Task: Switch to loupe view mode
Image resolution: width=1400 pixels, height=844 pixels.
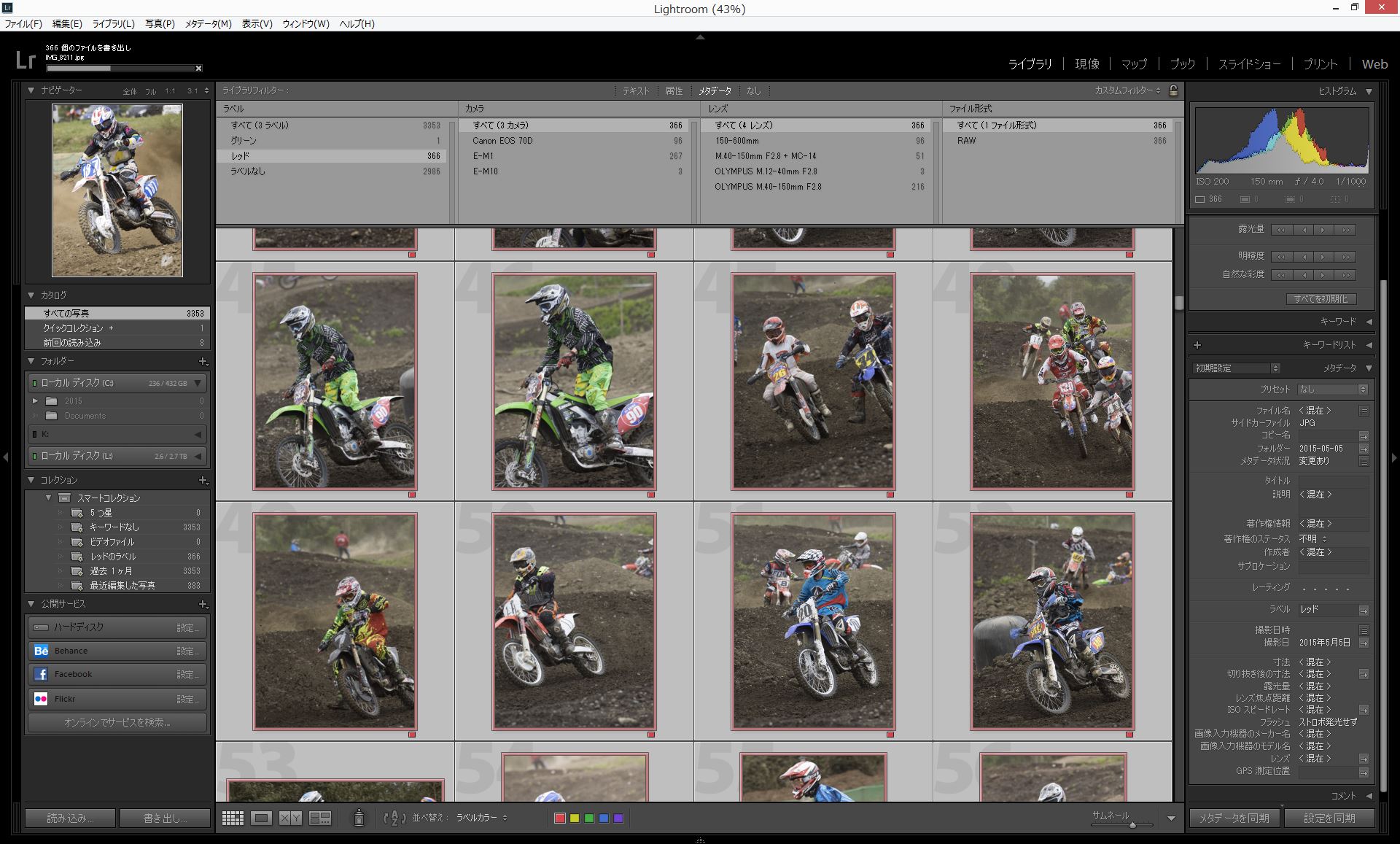Action: point(261,818)
